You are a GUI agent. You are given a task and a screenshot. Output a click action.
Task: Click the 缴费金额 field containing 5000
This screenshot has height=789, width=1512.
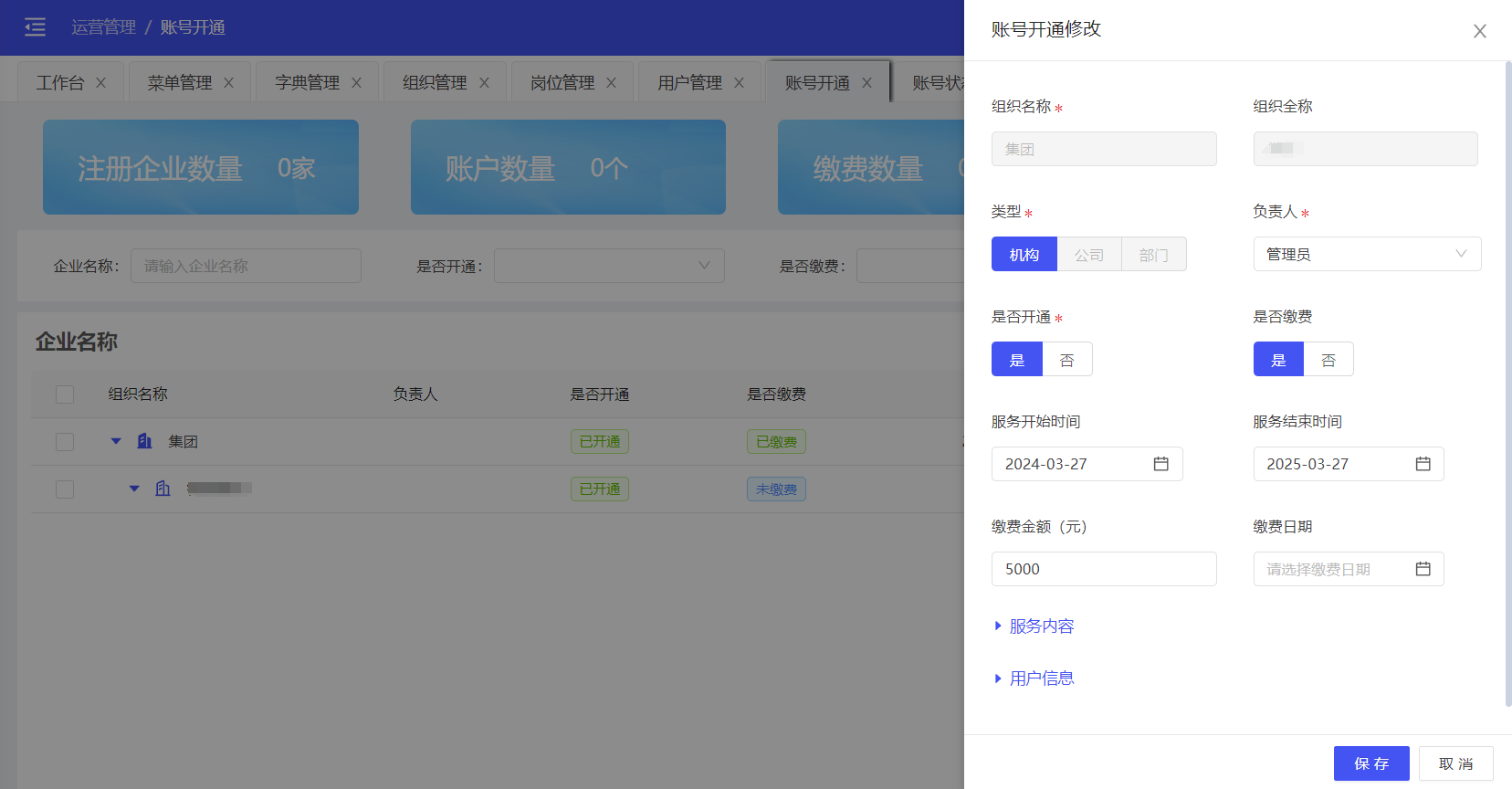point(1104,569)
